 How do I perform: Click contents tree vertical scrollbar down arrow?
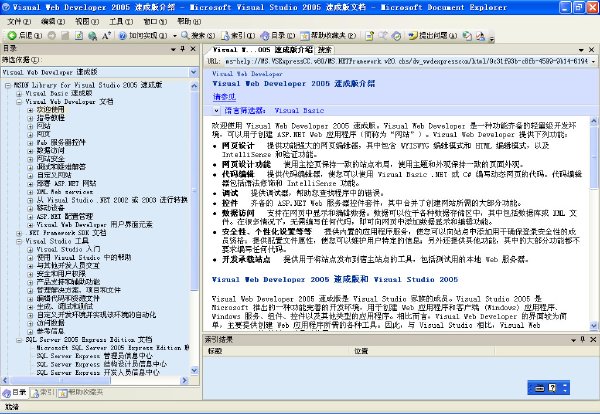pyautogui.click(x=194, y=370)
